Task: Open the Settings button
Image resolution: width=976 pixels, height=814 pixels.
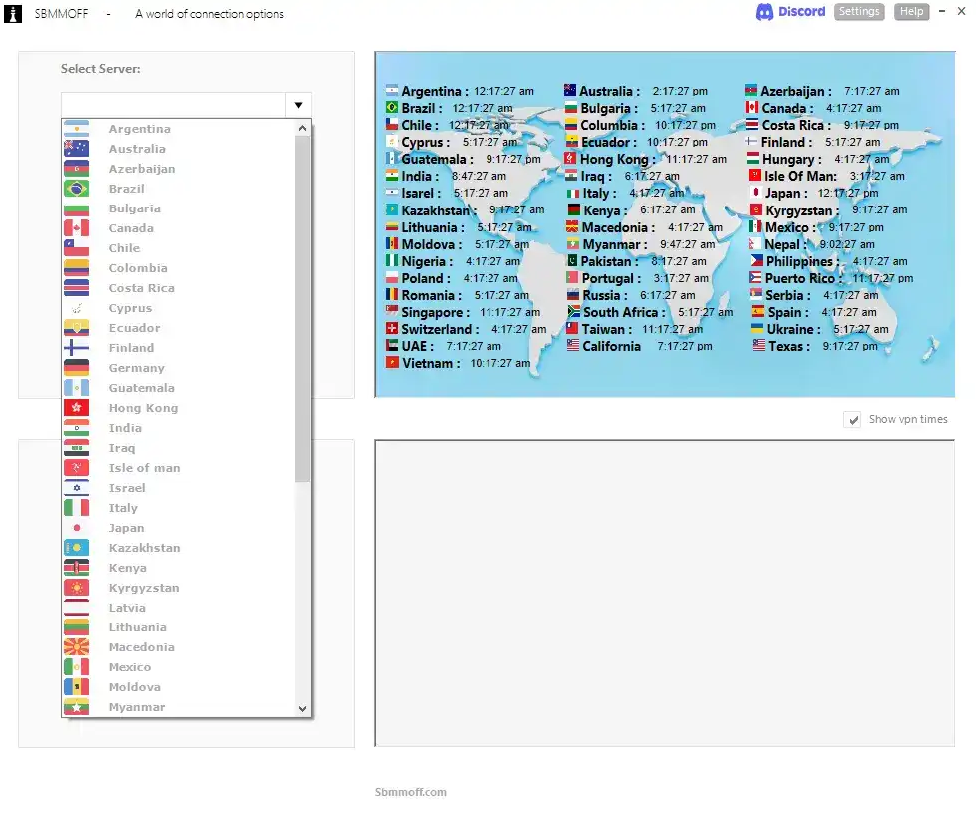Action: [860, 12]
